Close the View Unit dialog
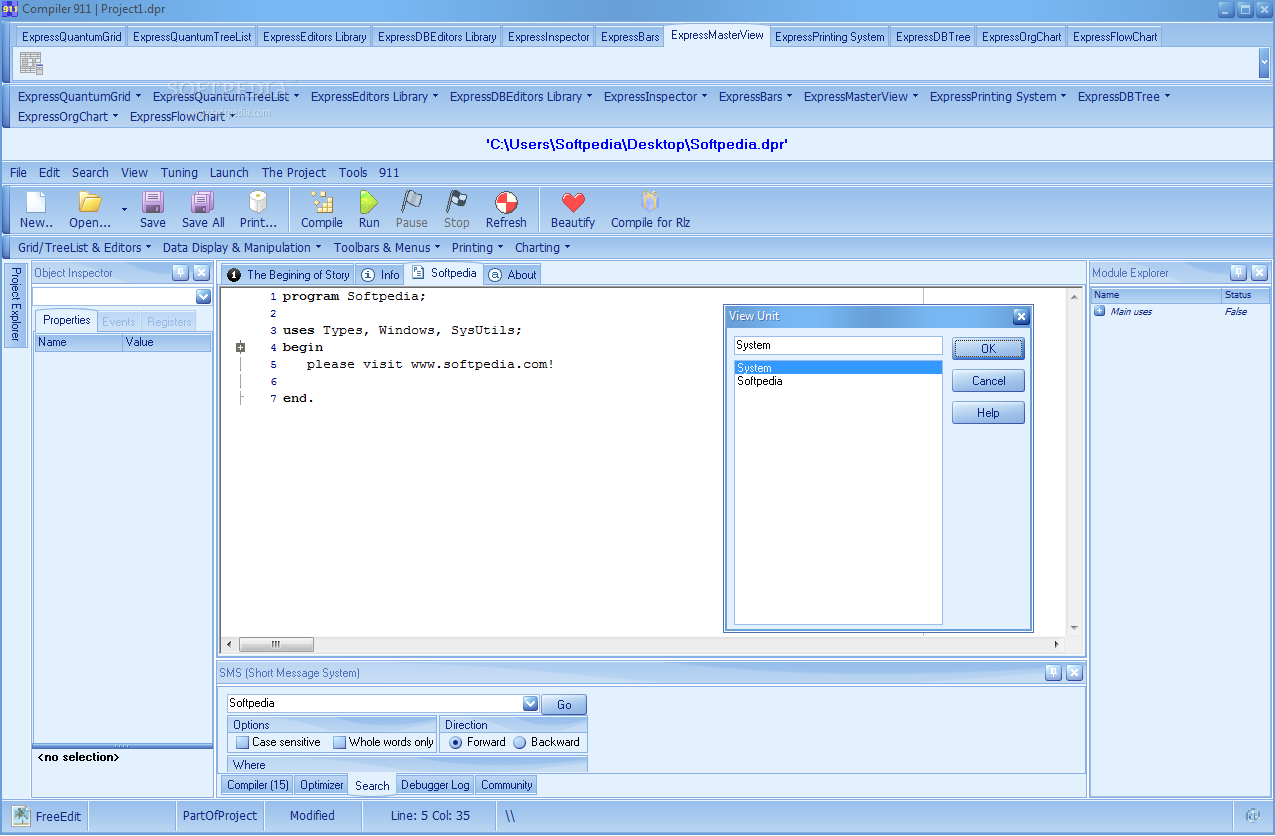The image size is (1275, 836). (1021, 316)
